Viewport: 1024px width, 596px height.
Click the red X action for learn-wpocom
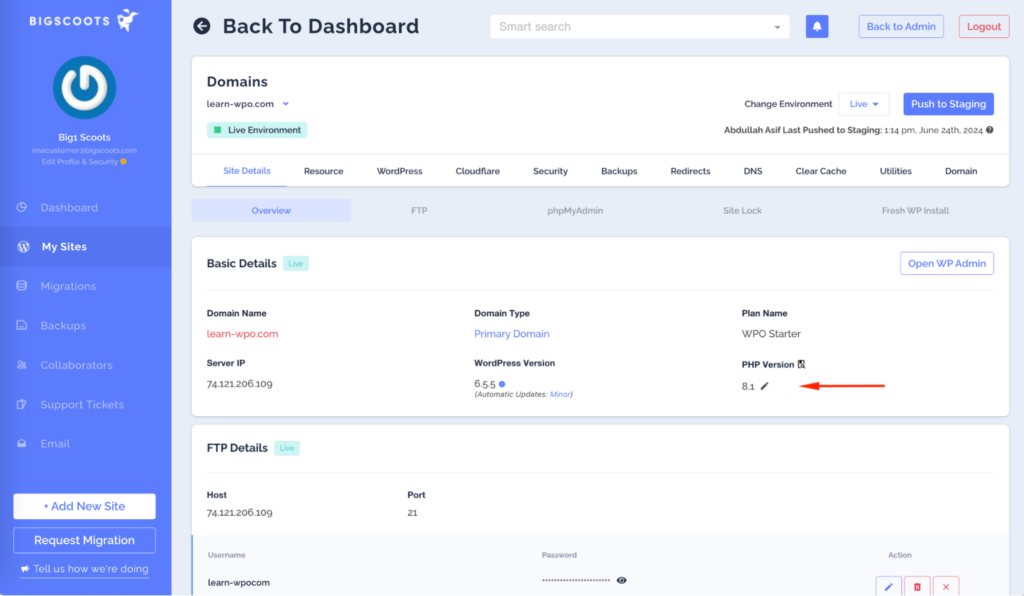click(x=946, y=586)
